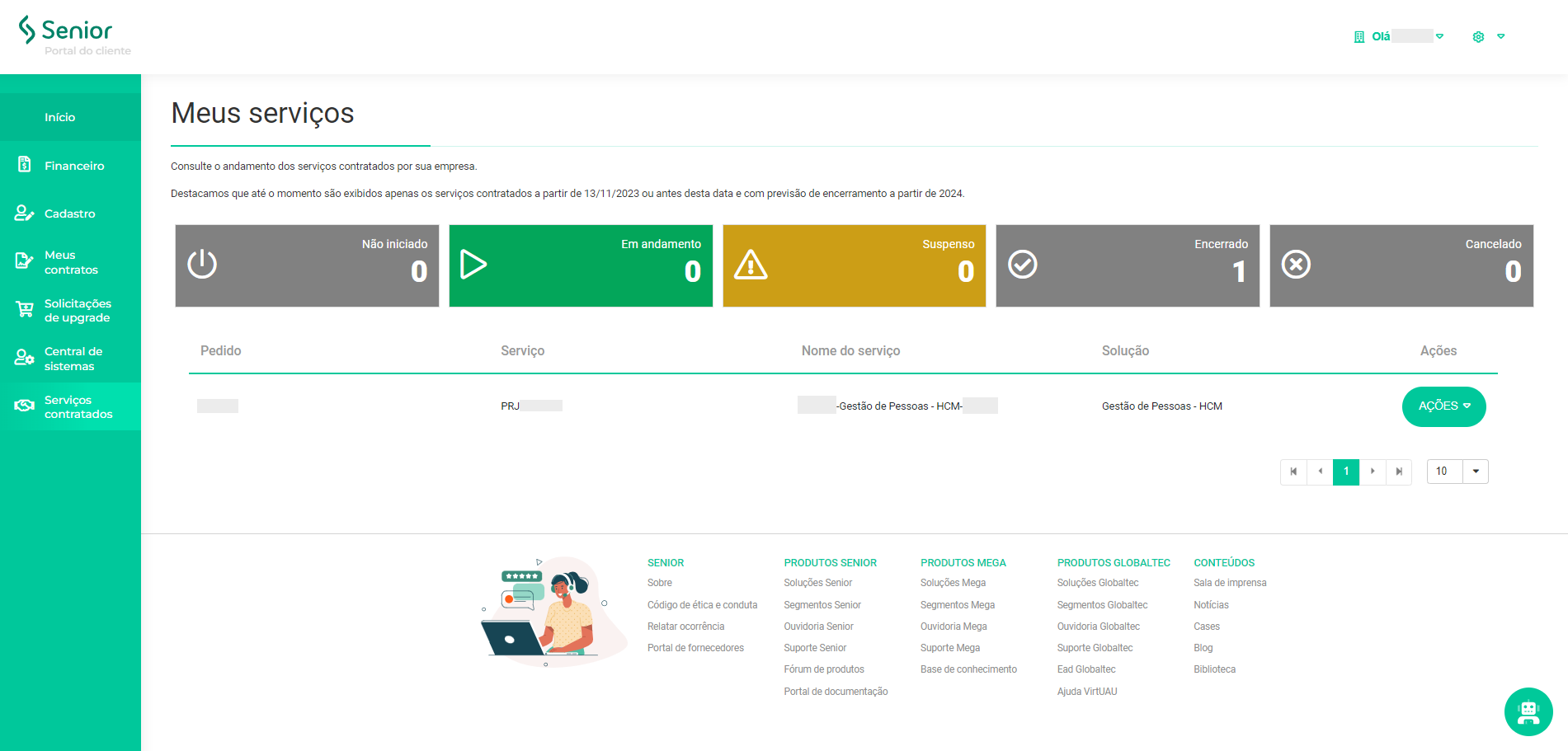Go to previous page of results
1568x751 pixels.
coord(1320,472)
